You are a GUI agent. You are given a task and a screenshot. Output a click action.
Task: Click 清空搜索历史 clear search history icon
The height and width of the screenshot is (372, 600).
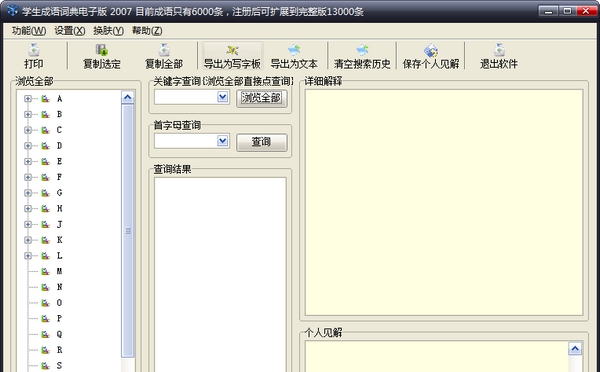tap(362, 50)
